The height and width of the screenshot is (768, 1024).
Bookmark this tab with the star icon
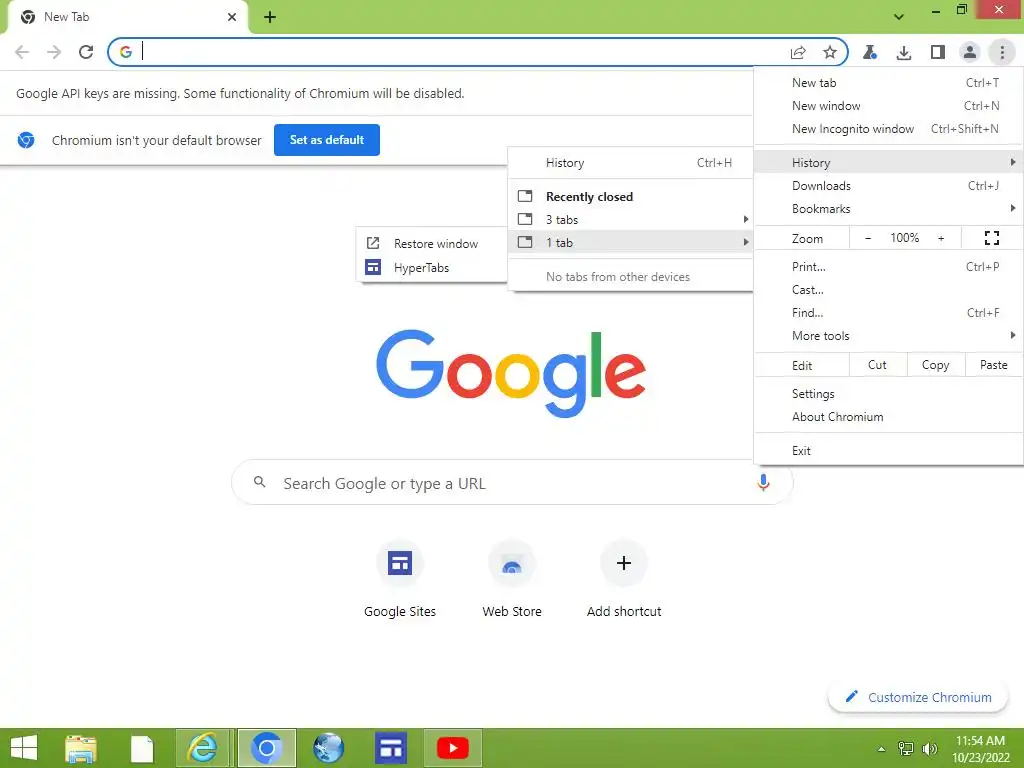(x=829, y=52)
